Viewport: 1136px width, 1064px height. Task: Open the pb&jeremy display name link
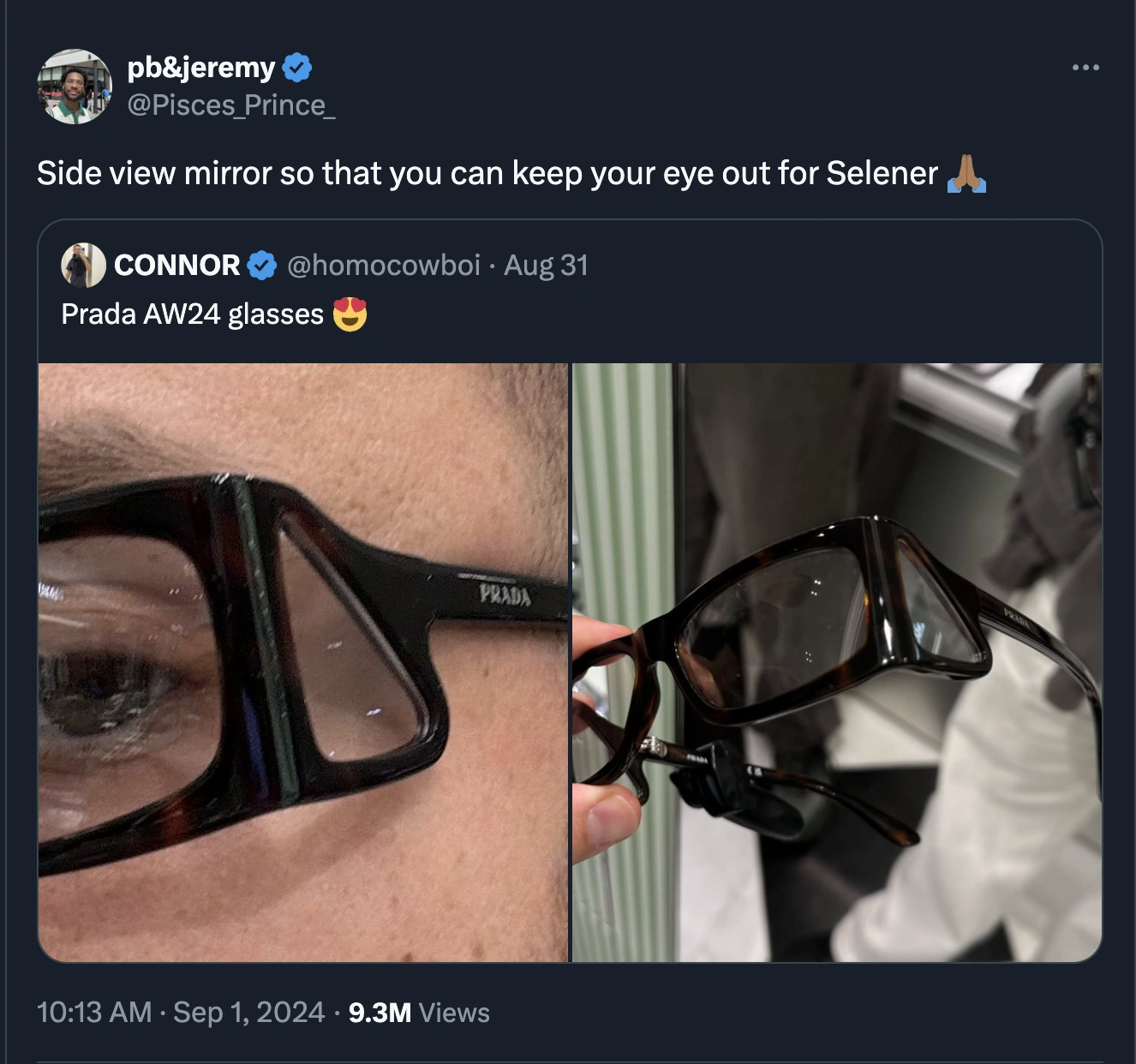click(x=201, y=67)
